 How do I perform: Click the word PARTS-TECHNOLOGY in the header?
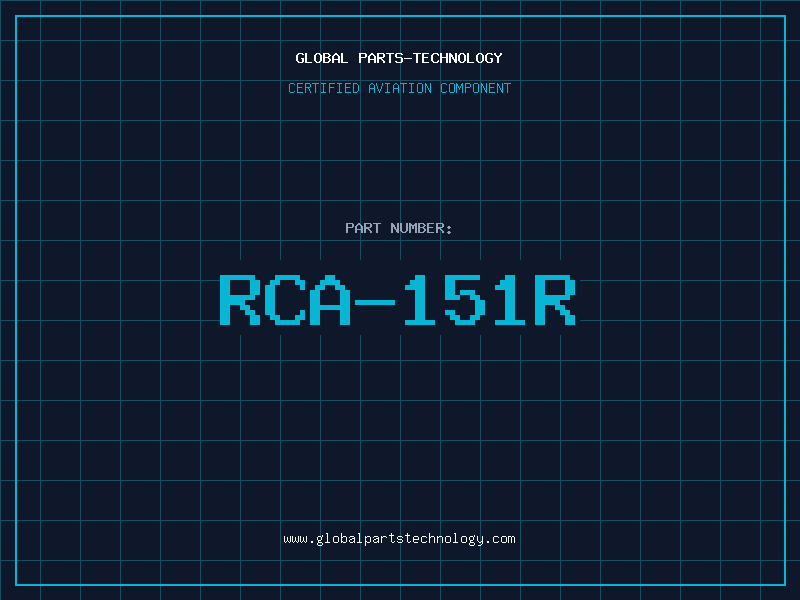pyautogui.click(x=430, y=58)
